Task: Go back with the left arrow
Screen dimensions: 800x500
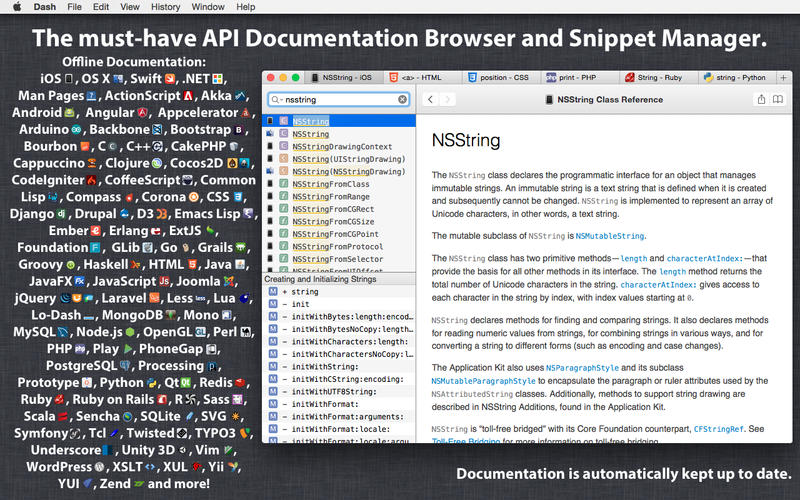Action: click(x=430, y=99)
